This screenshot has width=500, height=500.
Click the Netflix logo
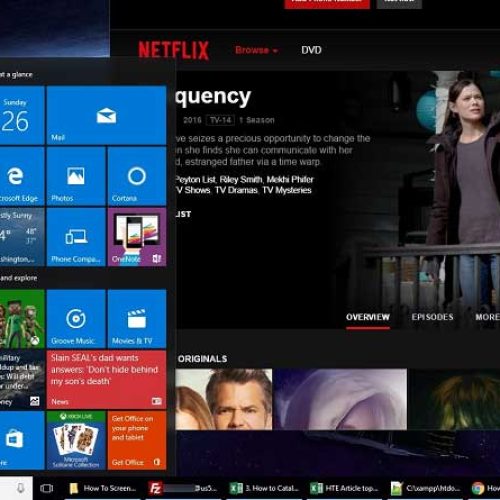coord(174,50)
